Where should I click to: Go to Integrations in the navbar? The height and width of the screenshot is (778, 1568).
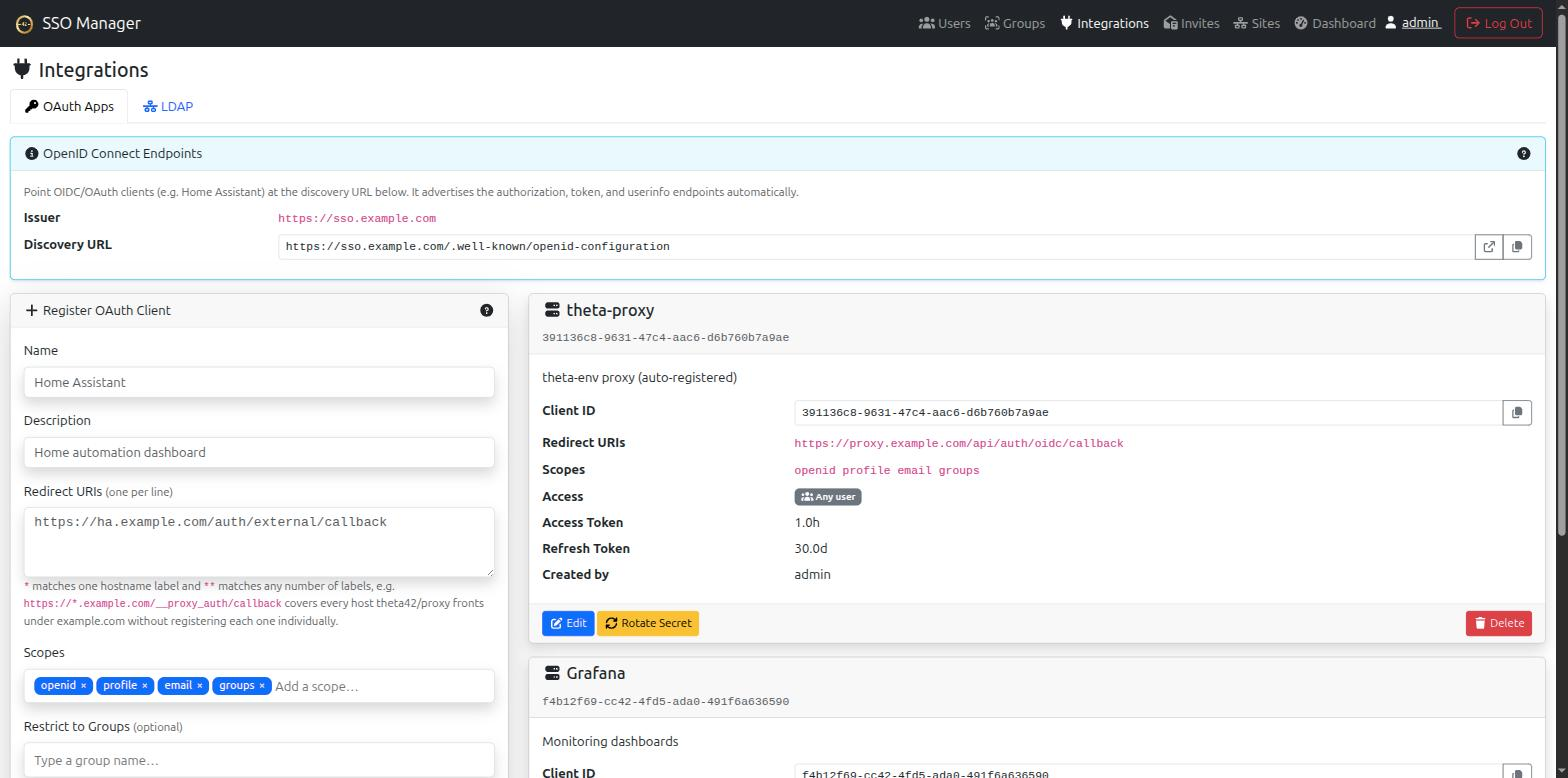click(1104, 23)
